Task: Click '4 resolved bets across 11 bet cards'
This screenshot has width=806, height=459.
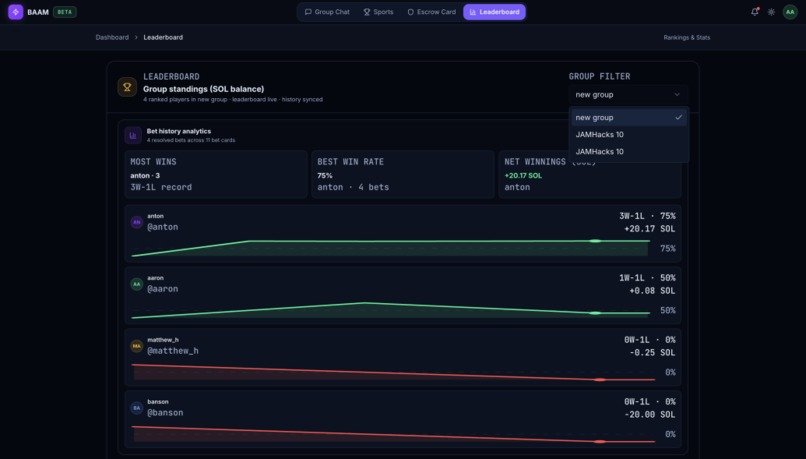Action: [191, 140]
